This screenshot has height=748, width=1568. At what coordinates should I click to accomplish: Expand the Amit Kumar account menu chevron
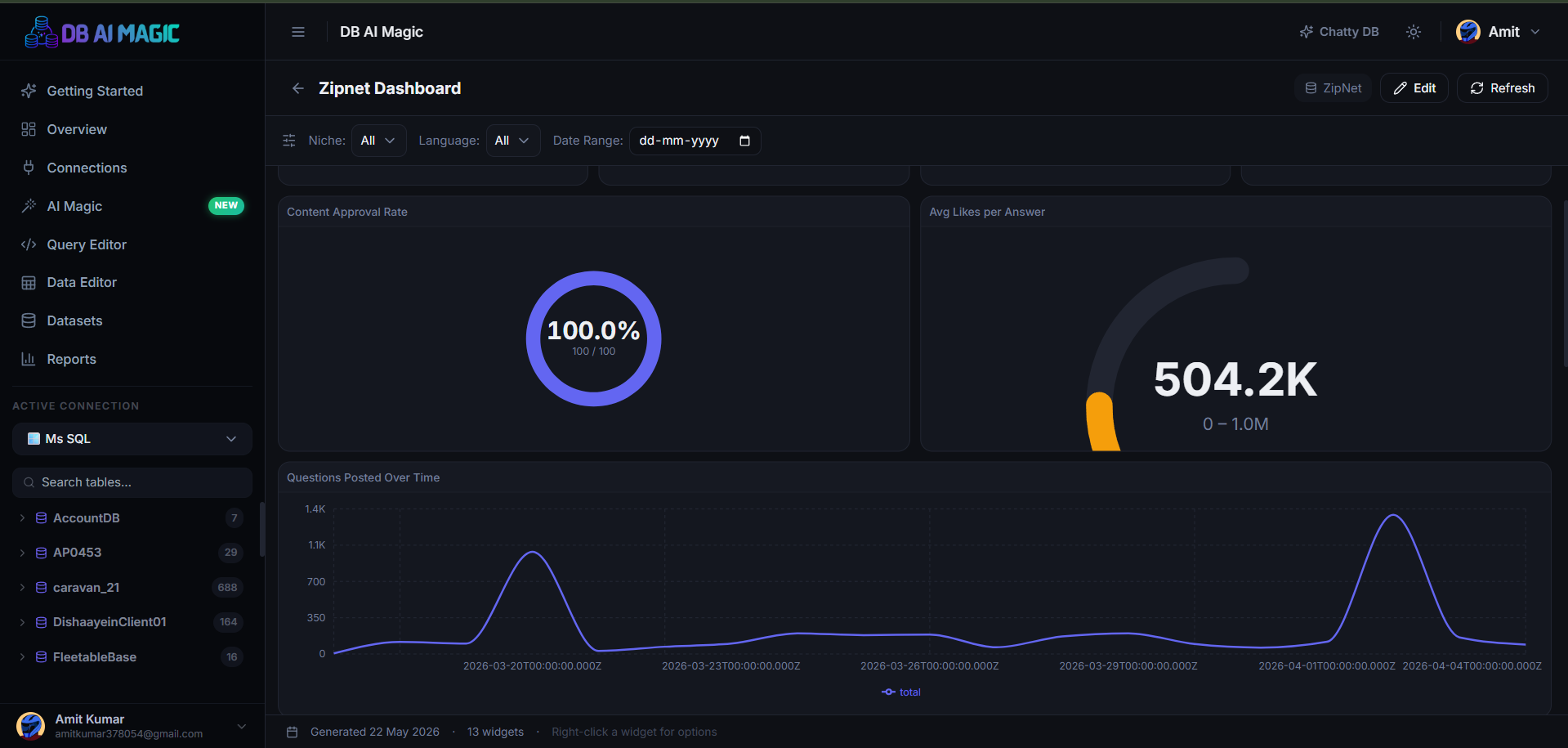click(x=242, y=726)
